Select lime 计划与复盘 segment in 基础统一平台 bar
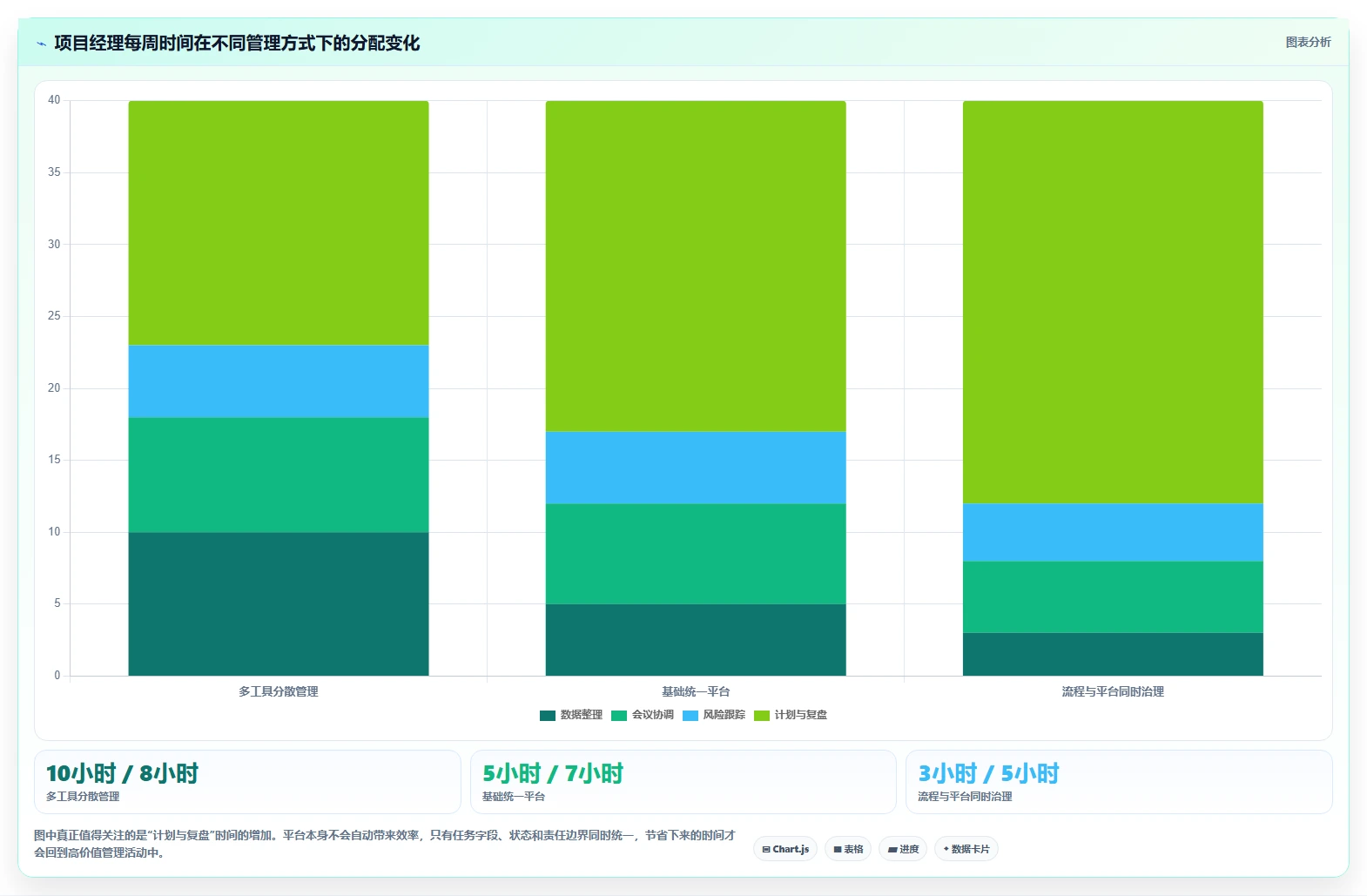This screenshot has width=1367, height=896. pos(696,266)
